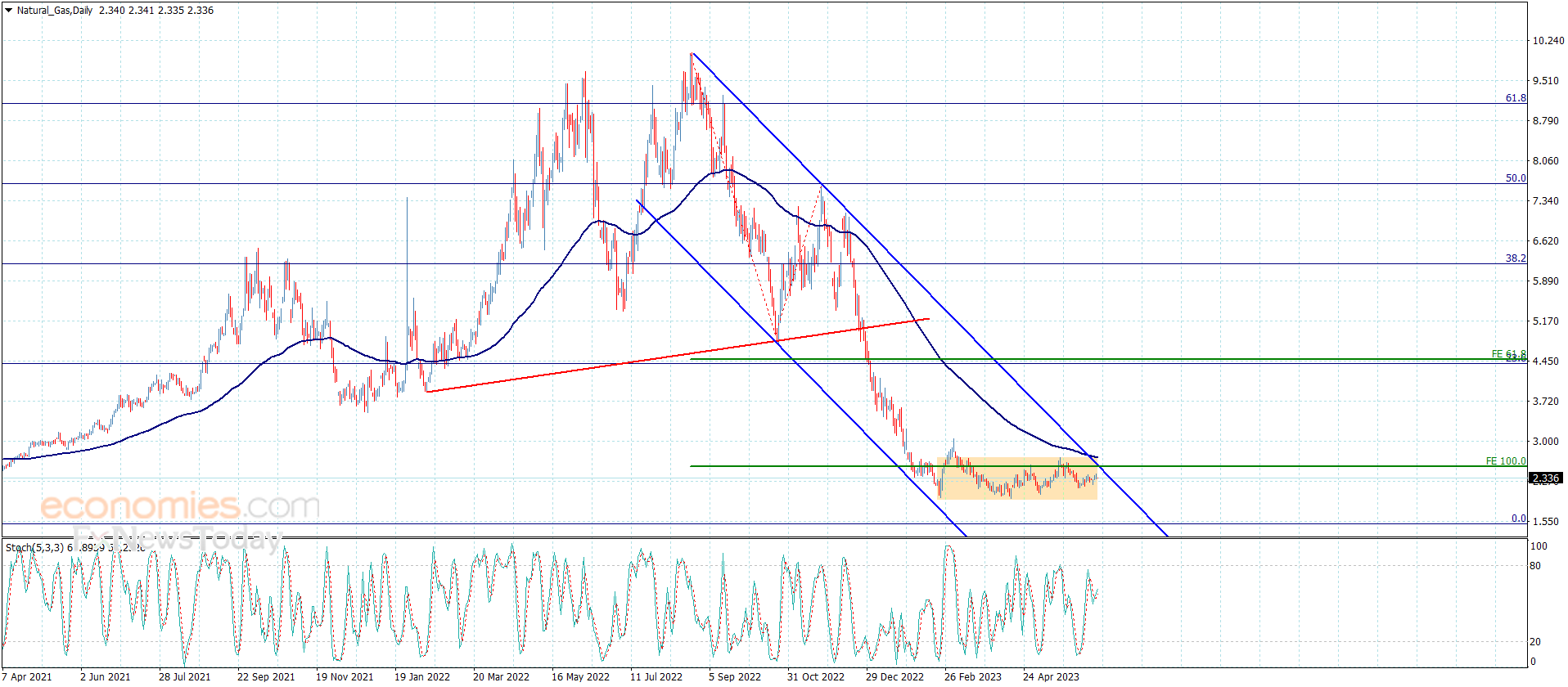
Task: Select the 29 Dec 2022 date label
Action: (894, 676)
